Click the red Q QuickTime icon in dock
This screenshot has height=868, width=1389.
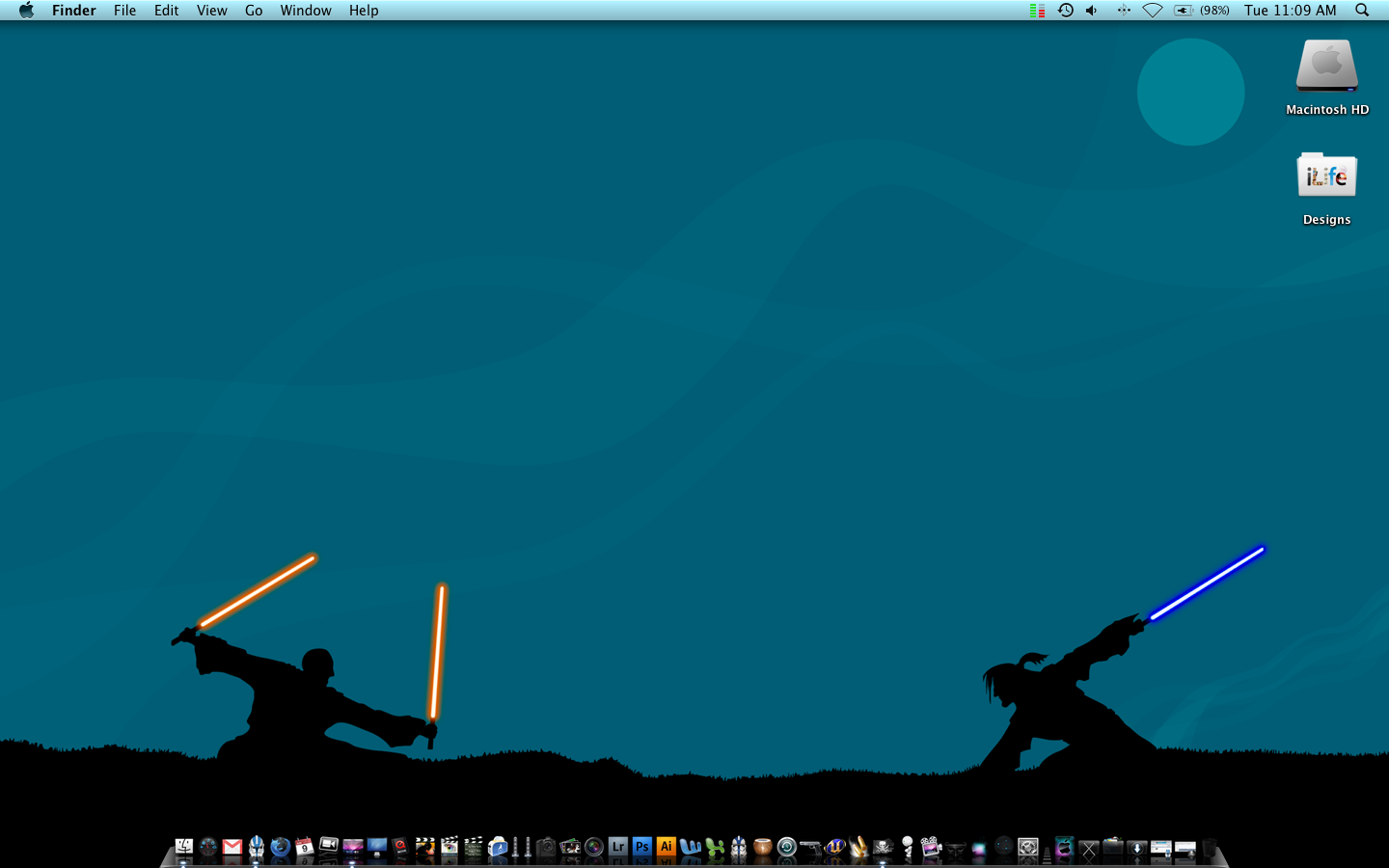point(400,848)
